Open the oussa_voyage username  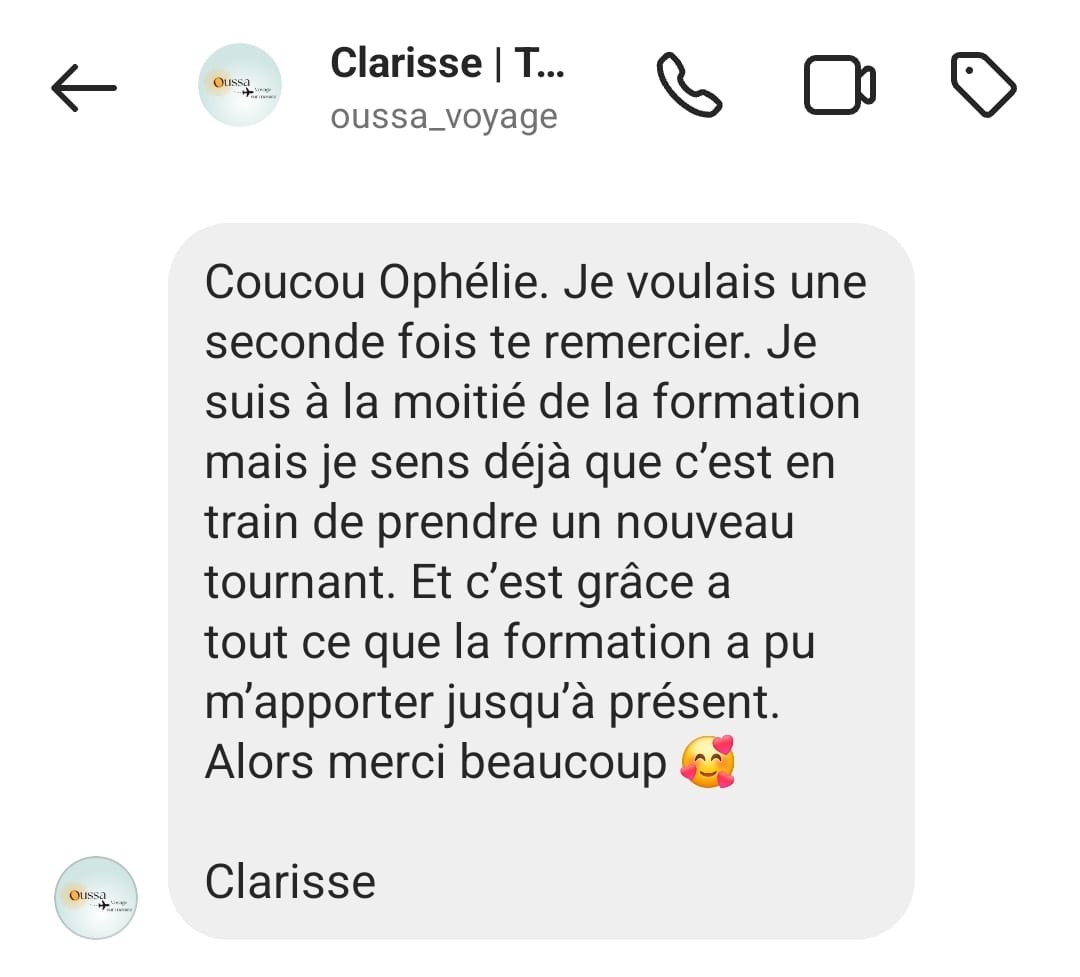click(444, 117)
